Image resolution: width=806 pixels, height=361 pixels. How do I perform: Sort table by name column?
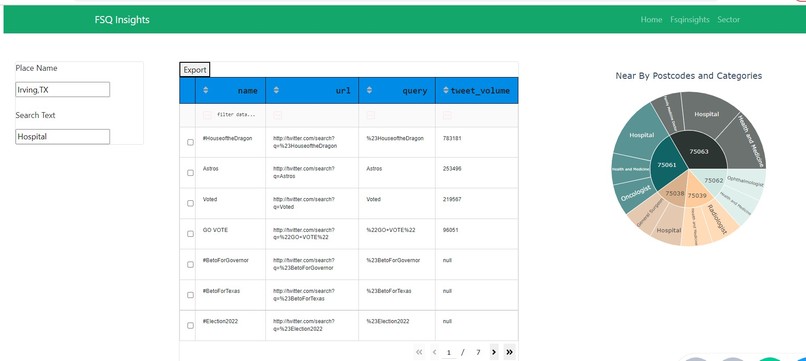pos(206,90)
